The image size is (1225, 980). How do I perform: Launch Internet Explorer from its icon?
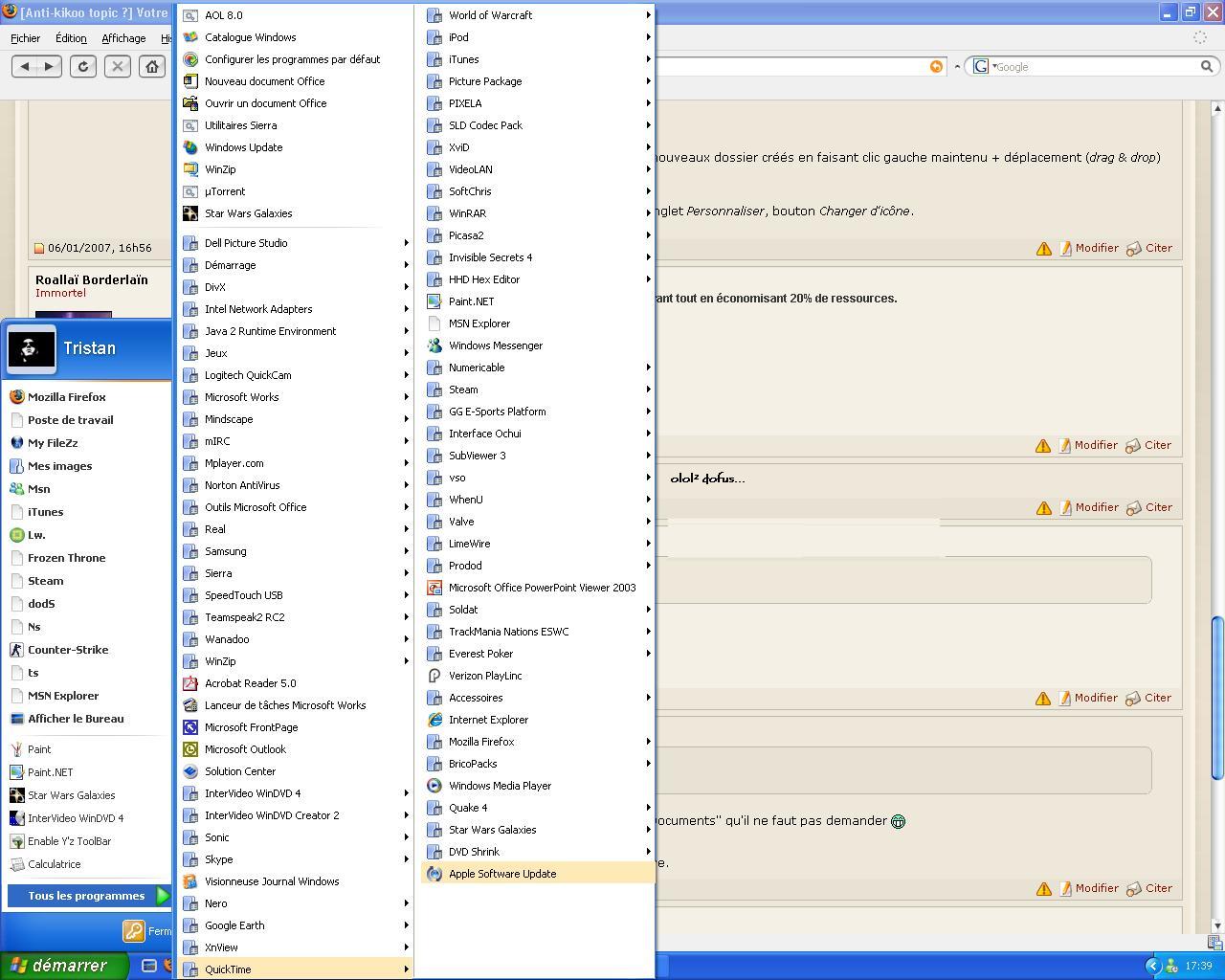(x=434, y=720)
